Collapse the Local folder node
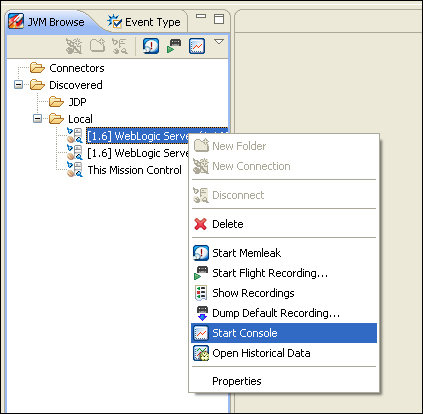The image size is (423, 414). [x=38, y=119]
